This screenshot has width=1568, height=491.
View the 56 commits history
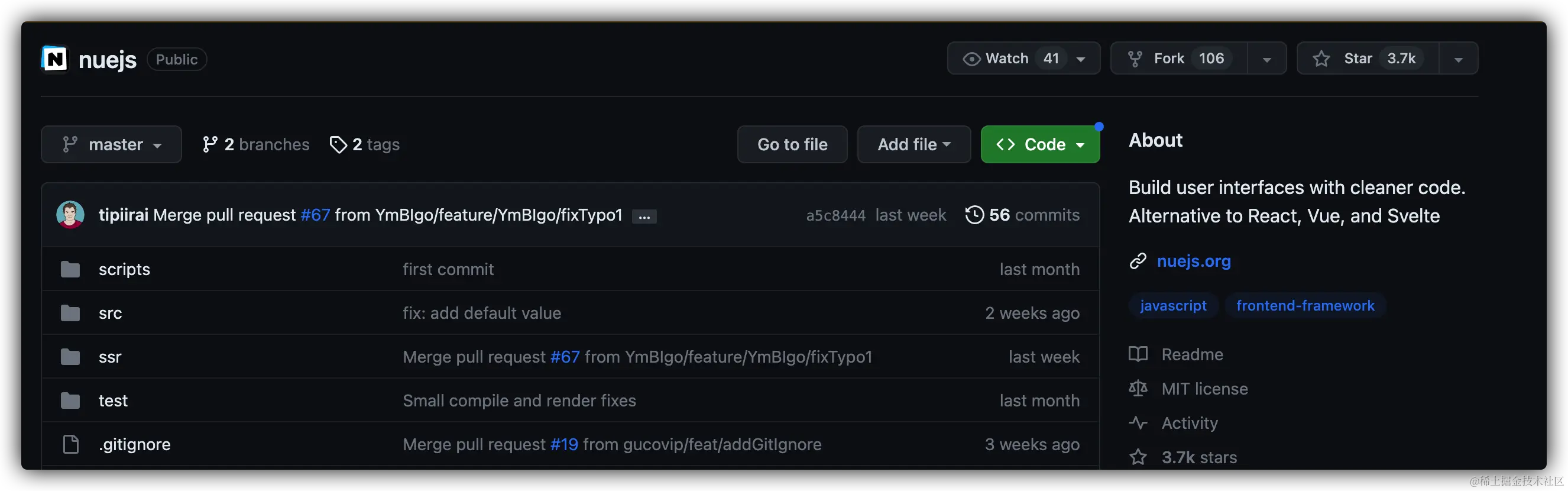pos(1023,215)
